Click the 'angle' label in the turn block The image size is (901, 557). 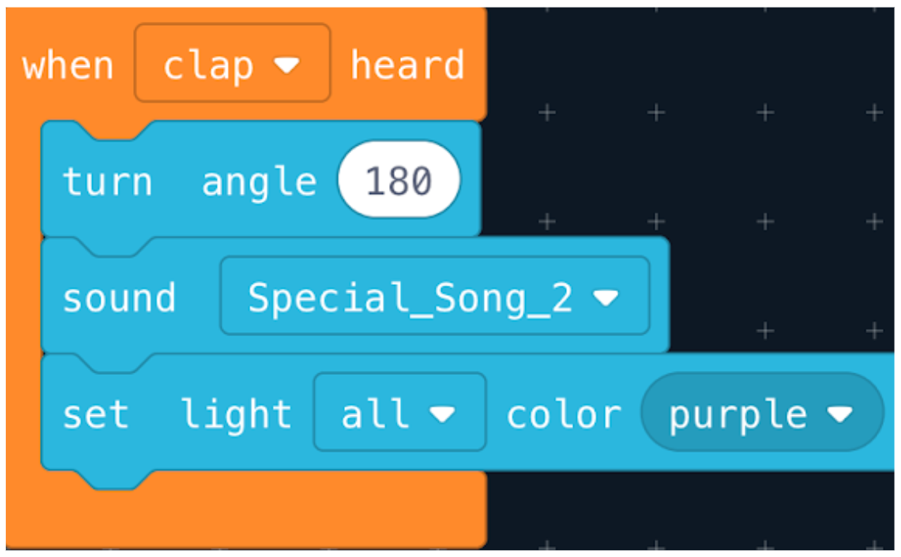[259, 183]
